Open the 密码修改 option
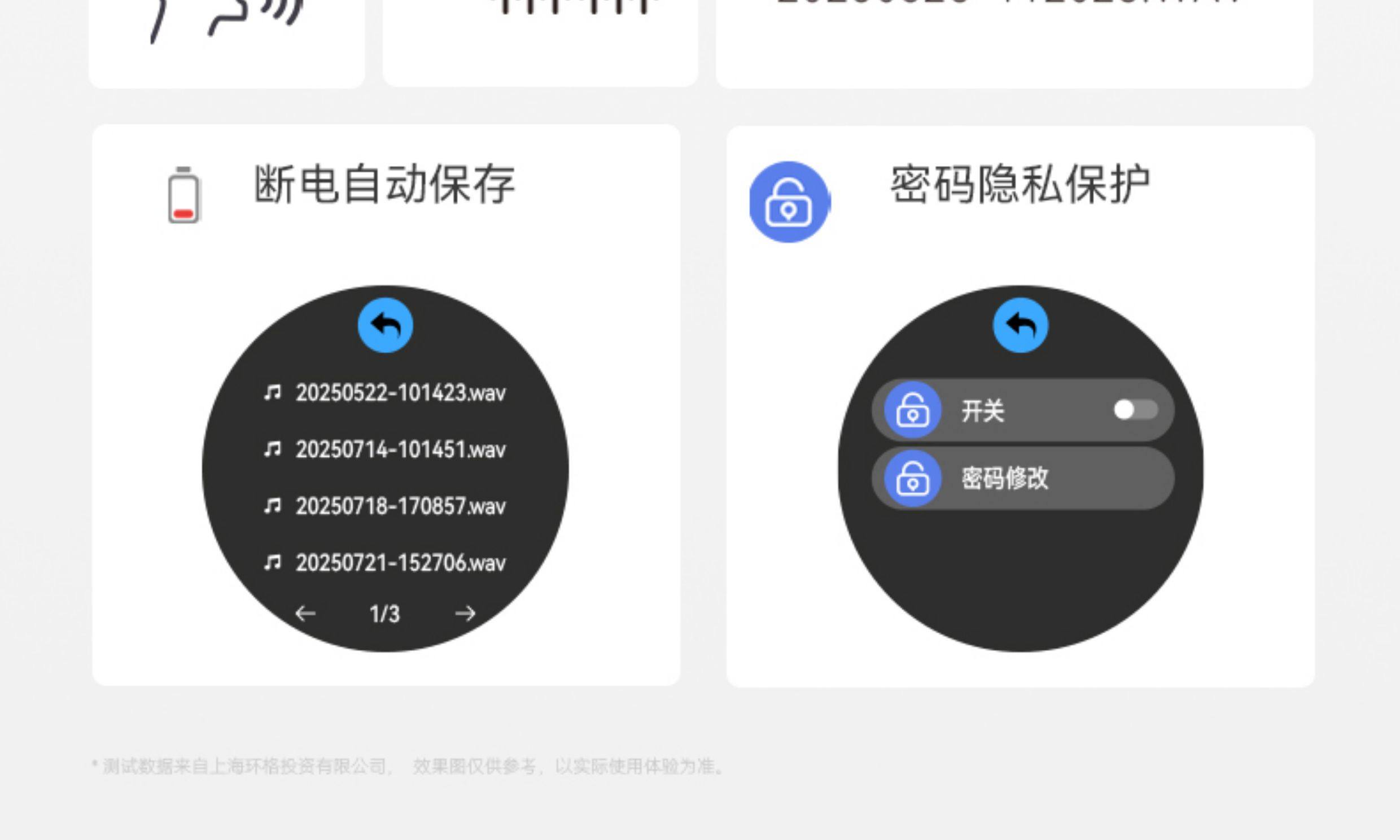 (1005, 478)
